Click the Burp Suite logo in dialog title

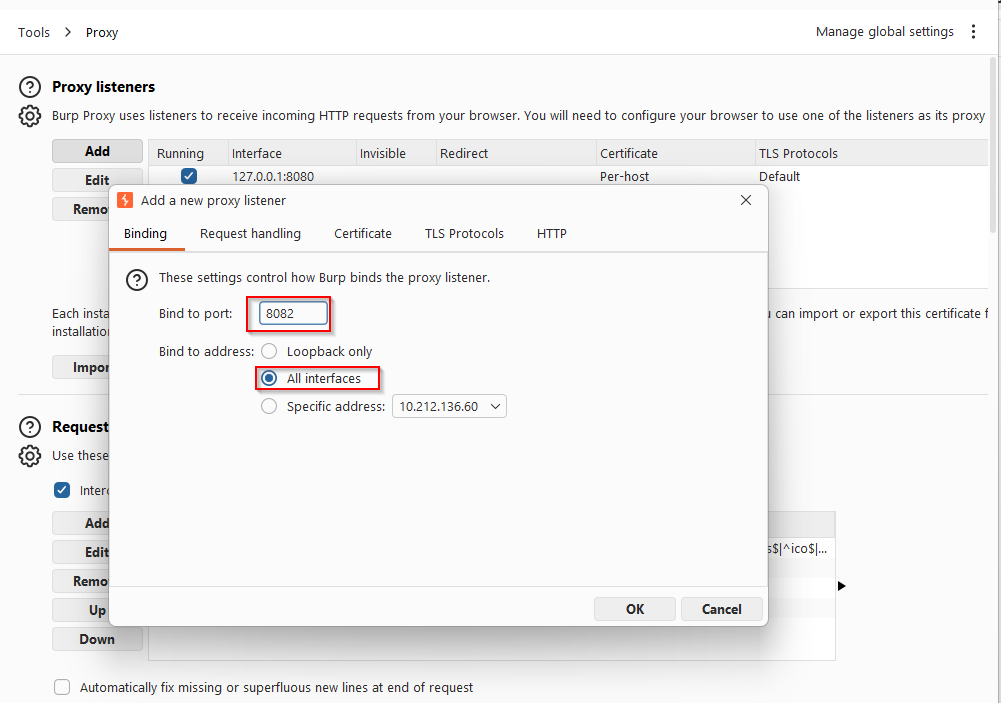(x=125, y=200)
